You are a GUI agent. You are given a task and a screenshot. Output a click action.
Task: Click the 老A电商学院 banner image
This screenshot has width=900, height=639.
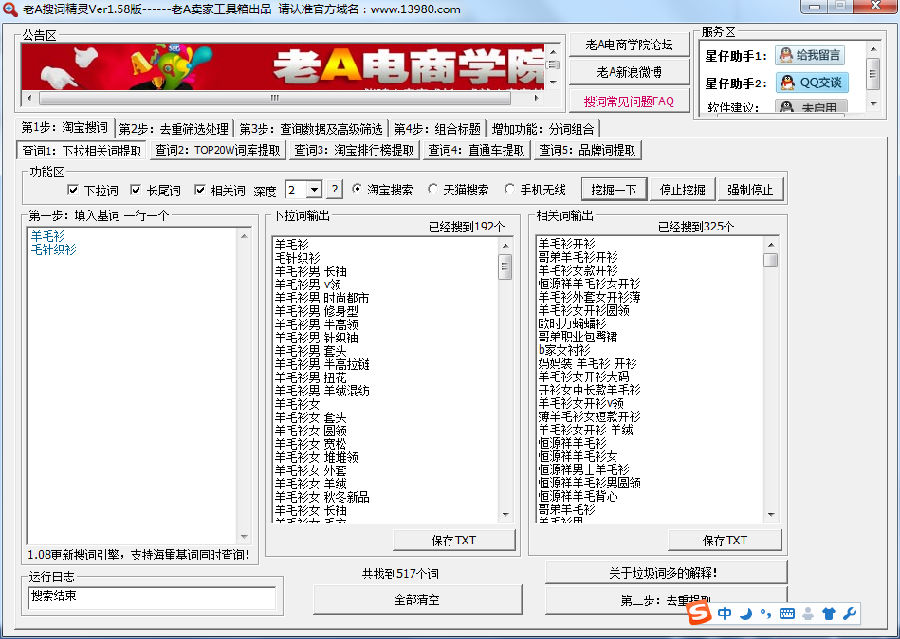[x=282, y=67]
